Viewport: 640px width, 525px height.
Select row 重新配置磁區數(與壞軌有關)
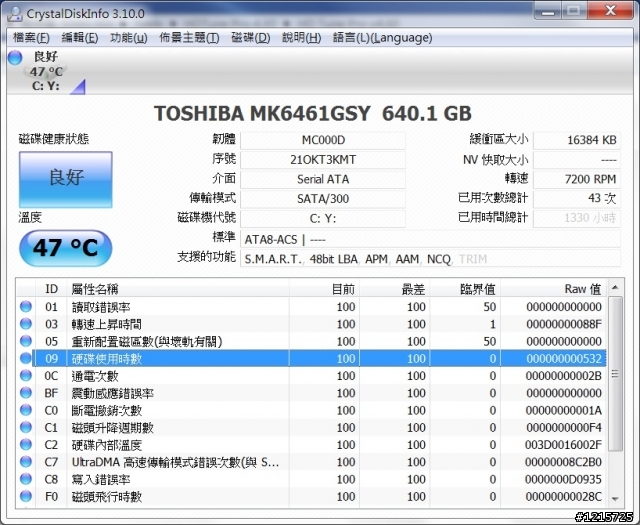(x=311, y=341)
